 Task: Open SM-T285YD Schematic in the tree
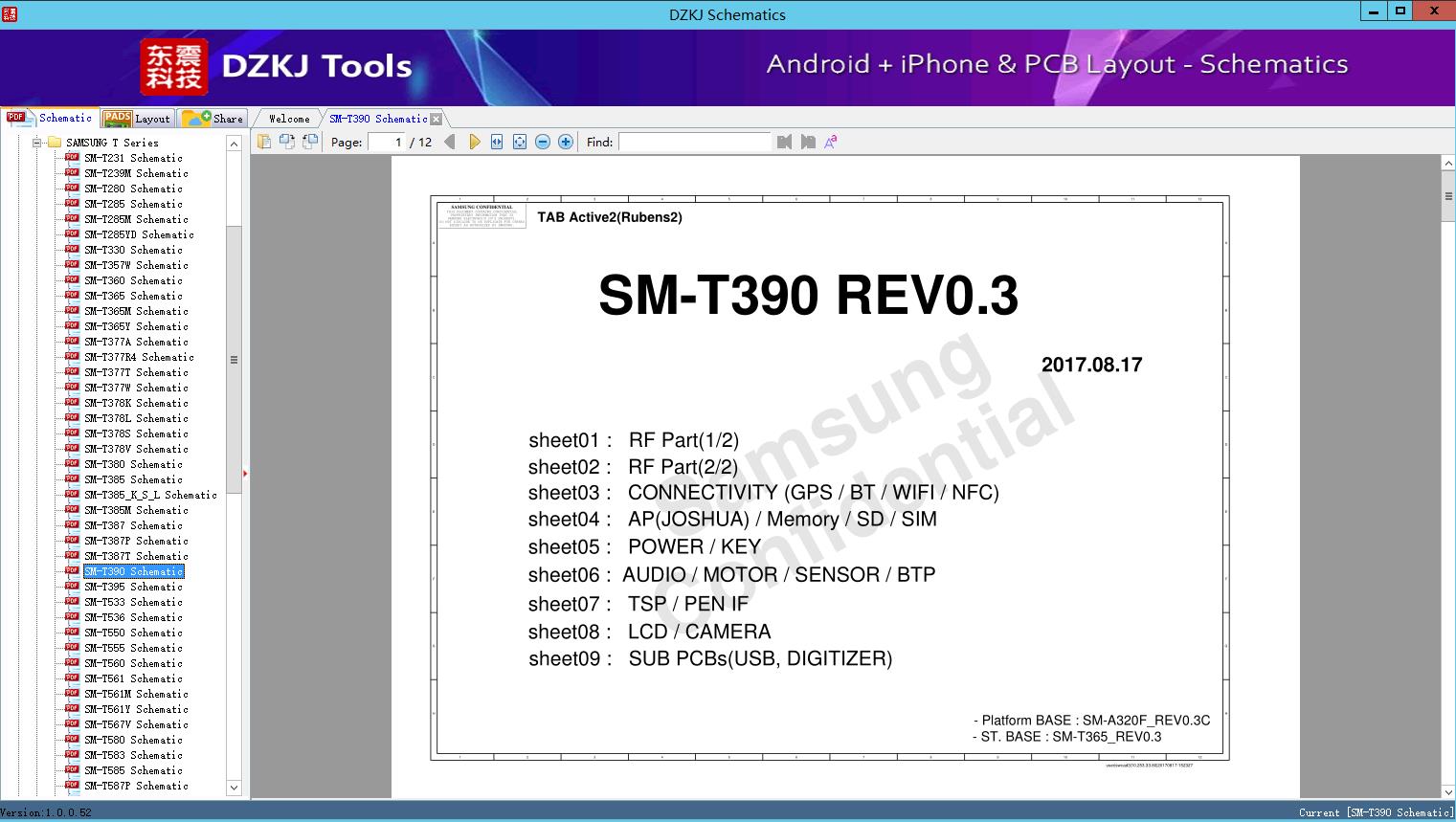coord(139,234)
